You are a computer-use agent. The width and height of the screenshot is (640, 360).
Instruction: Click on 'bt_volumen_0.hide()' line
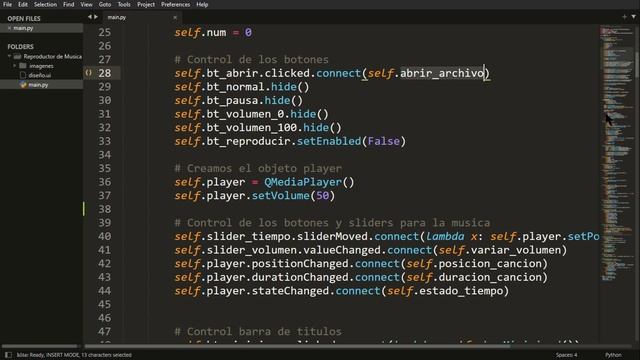[251, 114]
